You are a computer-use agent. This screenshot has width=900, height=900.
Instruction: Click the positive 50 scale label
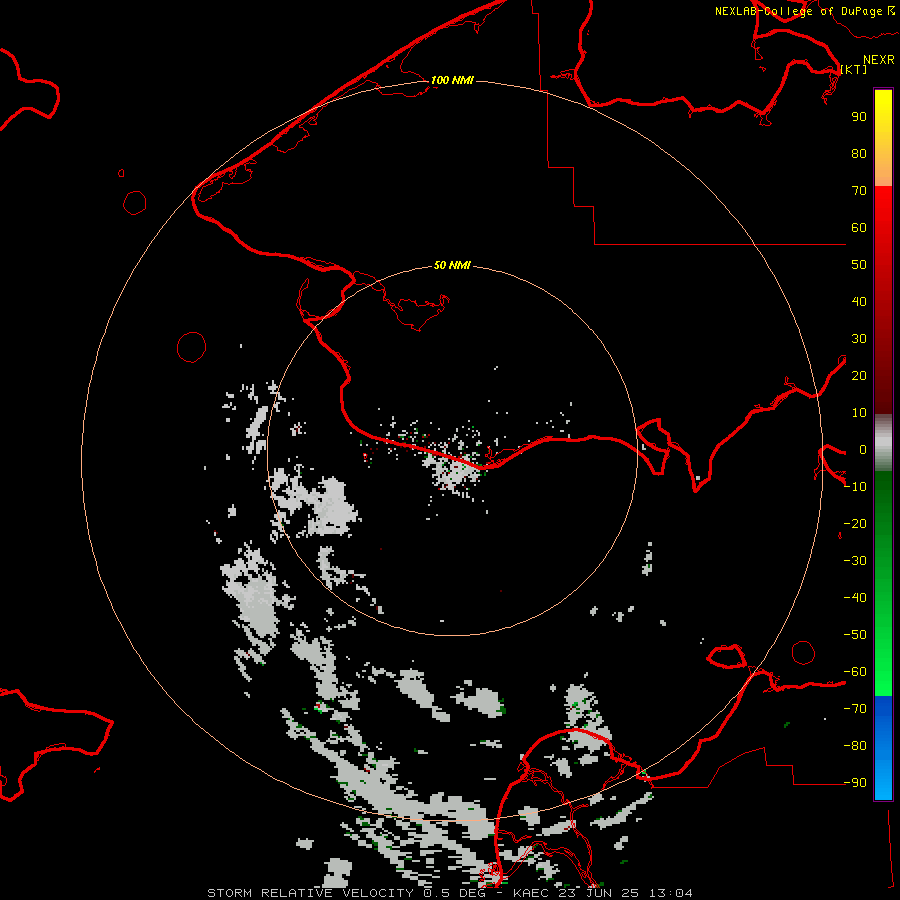(859, 265)
